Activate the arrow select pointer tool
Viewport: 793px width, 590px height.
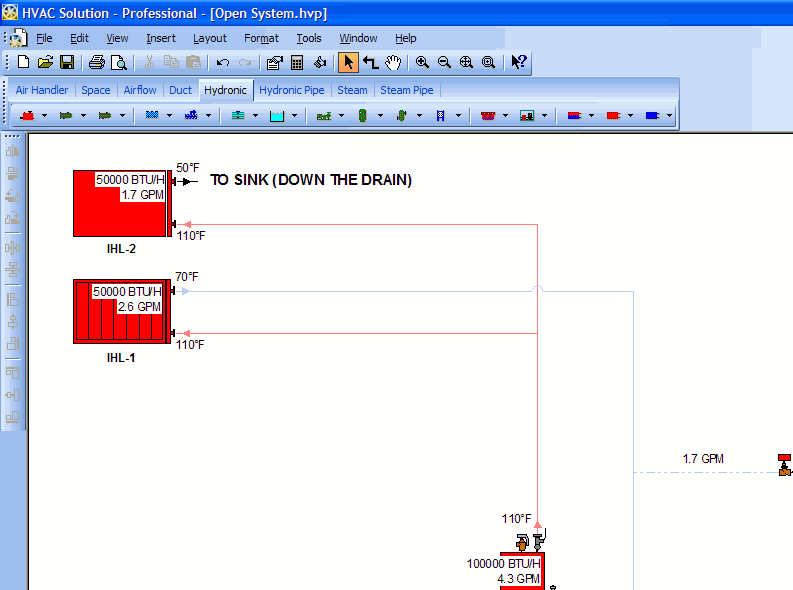348,62
